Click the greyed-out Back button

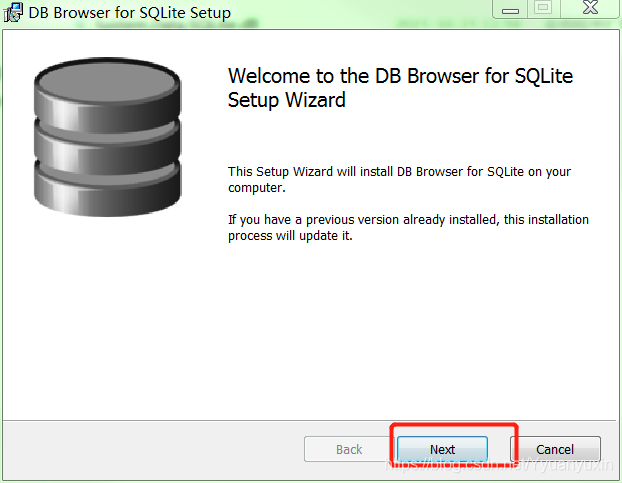[349, 449]
